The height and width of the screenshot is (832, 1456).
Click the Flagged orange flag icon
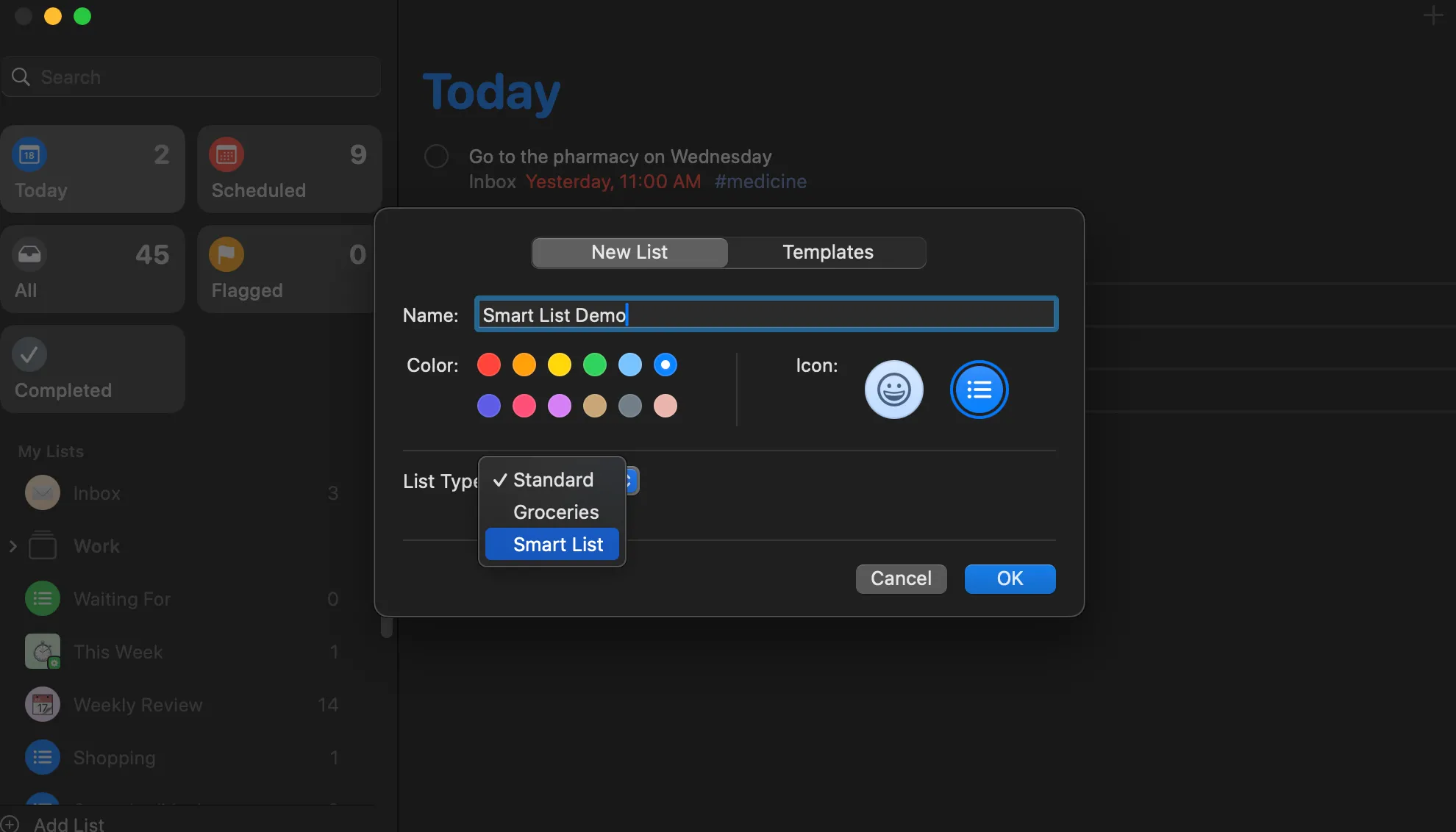(226, 254)
